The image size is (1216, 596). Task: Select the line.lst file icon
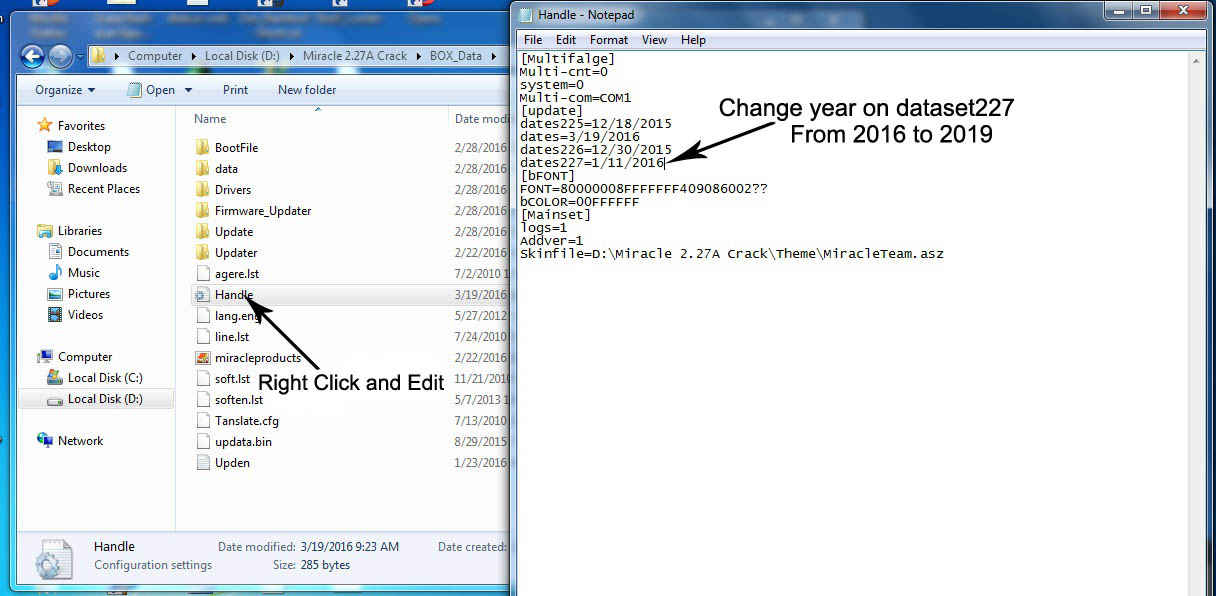202,336
